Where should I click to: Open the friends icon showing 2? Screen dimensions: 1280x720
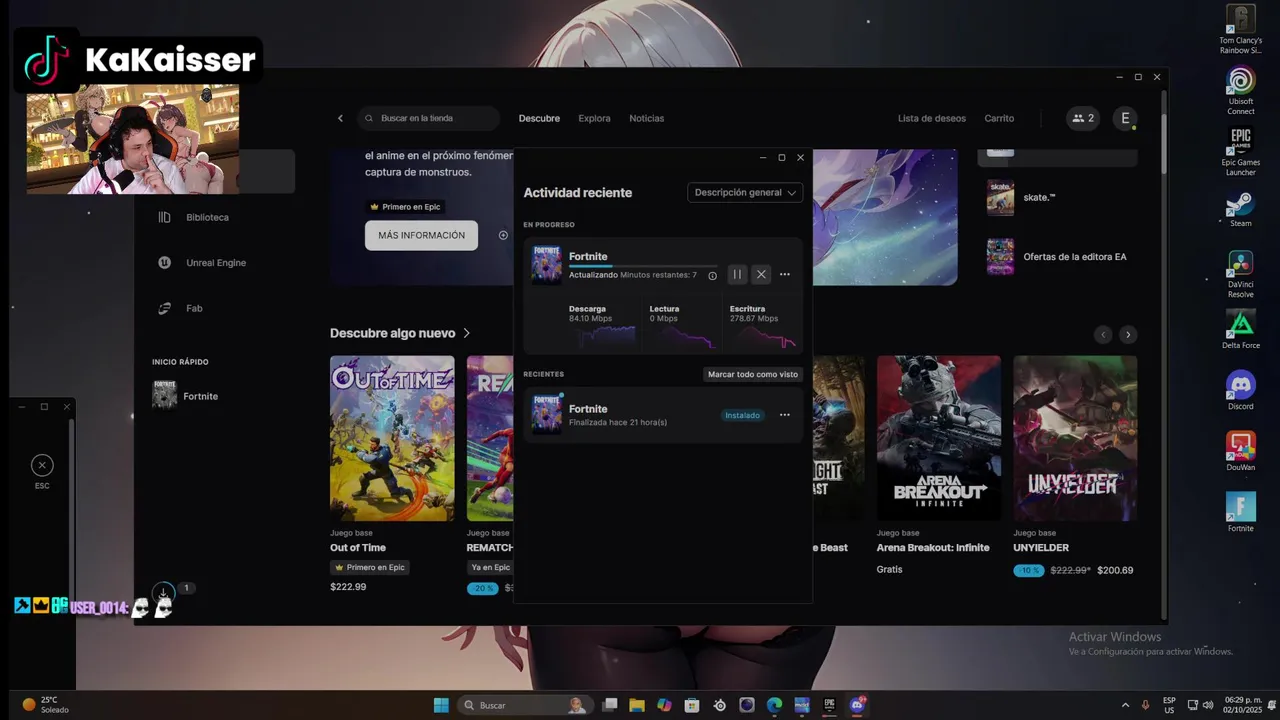pos(1083,118)
